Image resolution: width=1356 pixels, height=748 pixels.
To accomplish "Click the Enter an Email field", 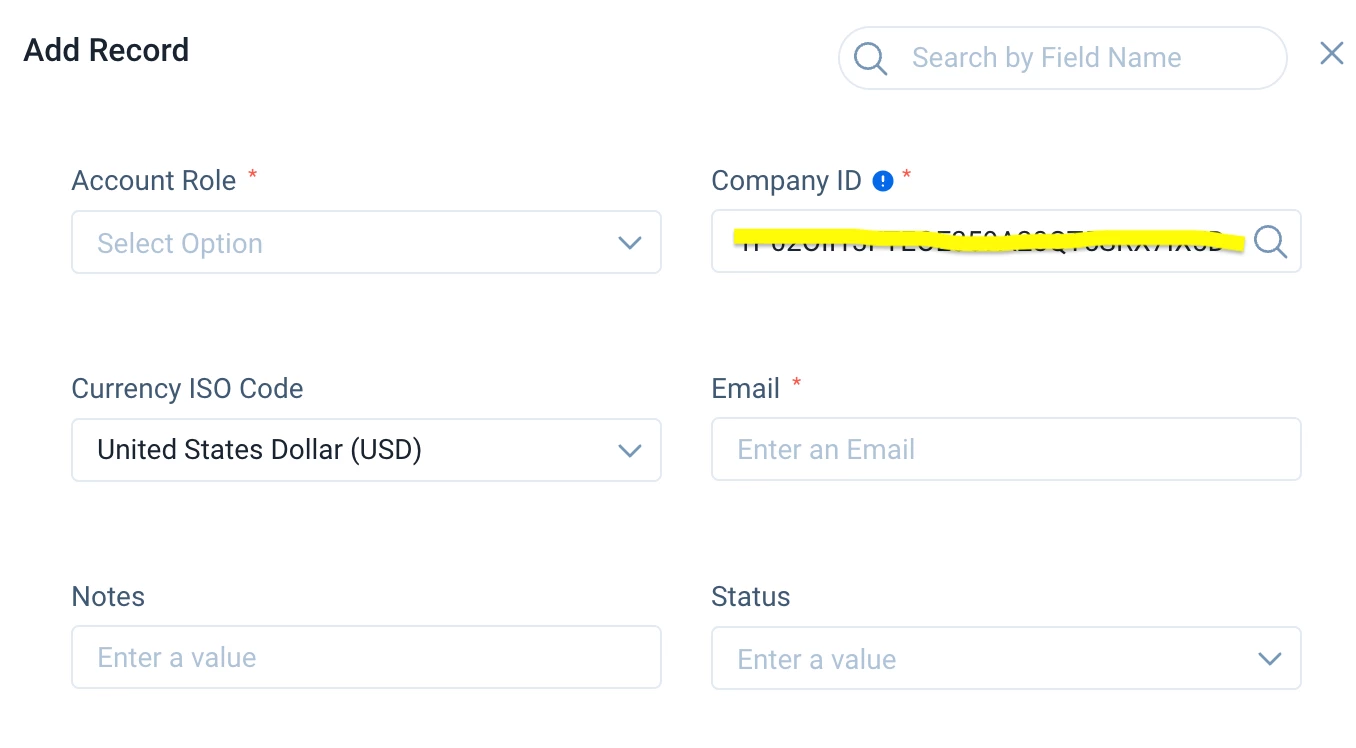I will [x=1006, y=449].
